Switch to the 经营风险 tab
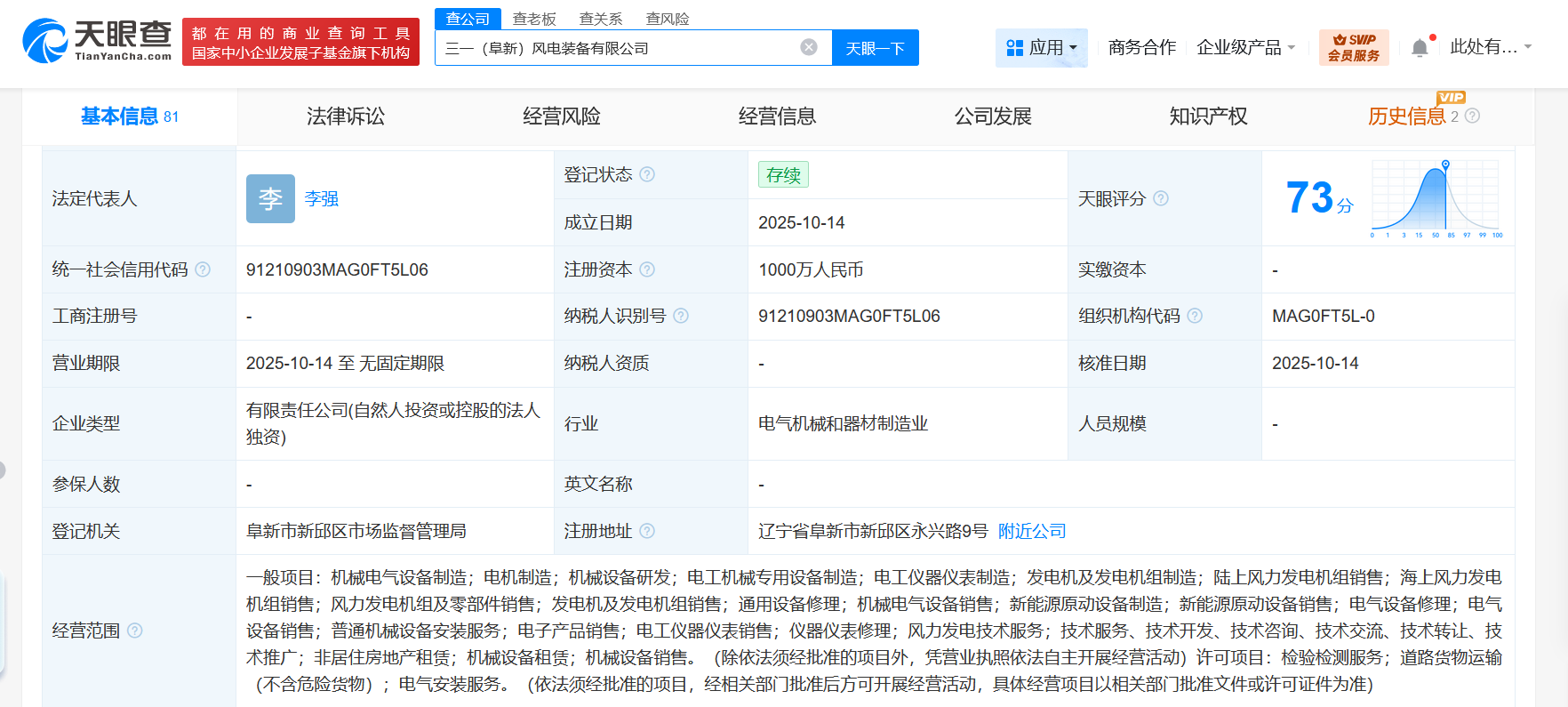This screenshot has height=707, width=1568. click(561, 116)
